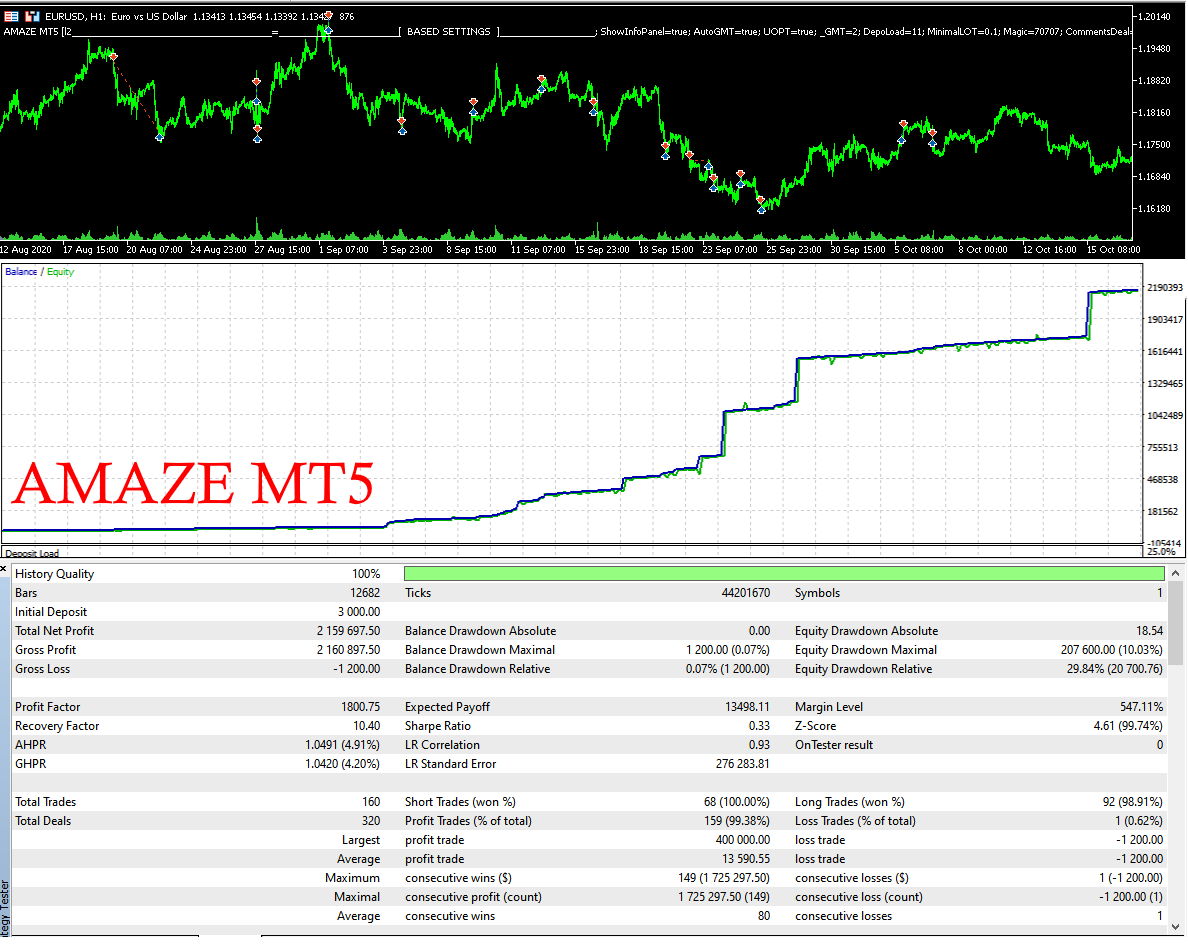Select the Bars value 12682
Viewport: 1188px width, 947px height.
(365, 593)
